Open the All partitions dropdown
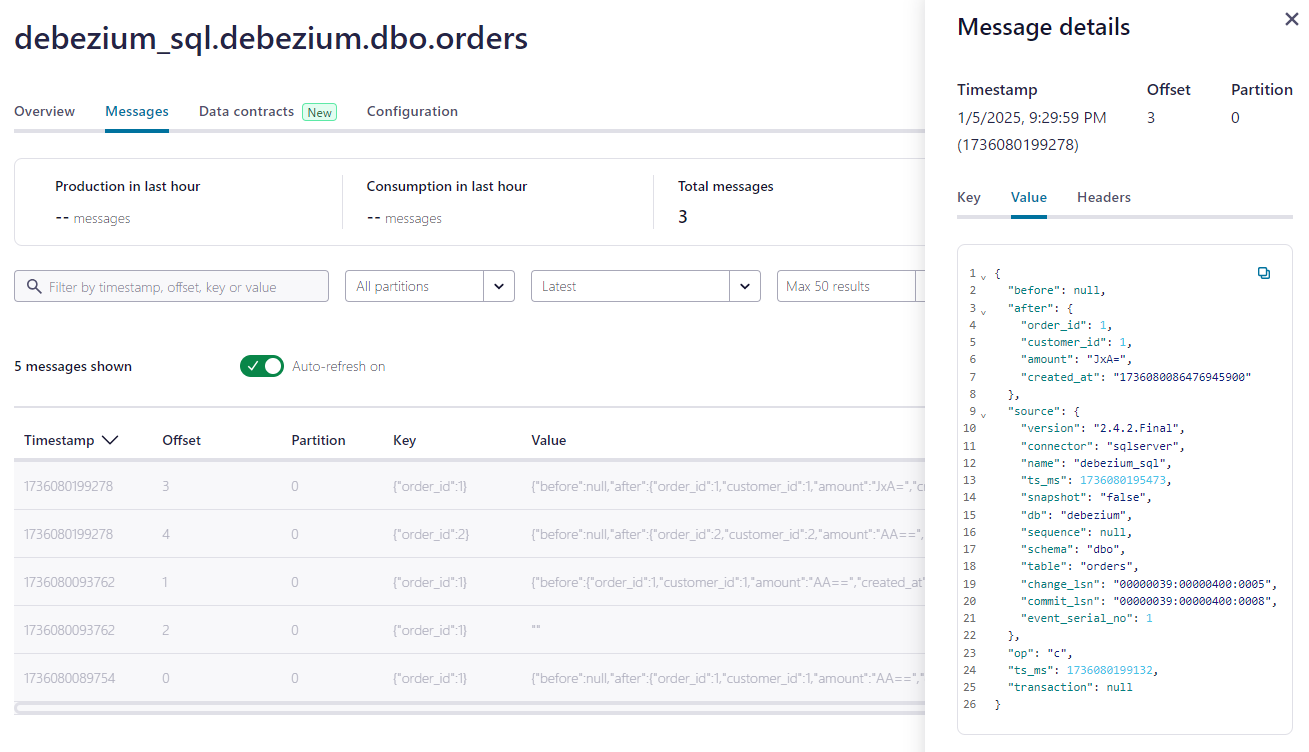 click(x=430, y=286)
